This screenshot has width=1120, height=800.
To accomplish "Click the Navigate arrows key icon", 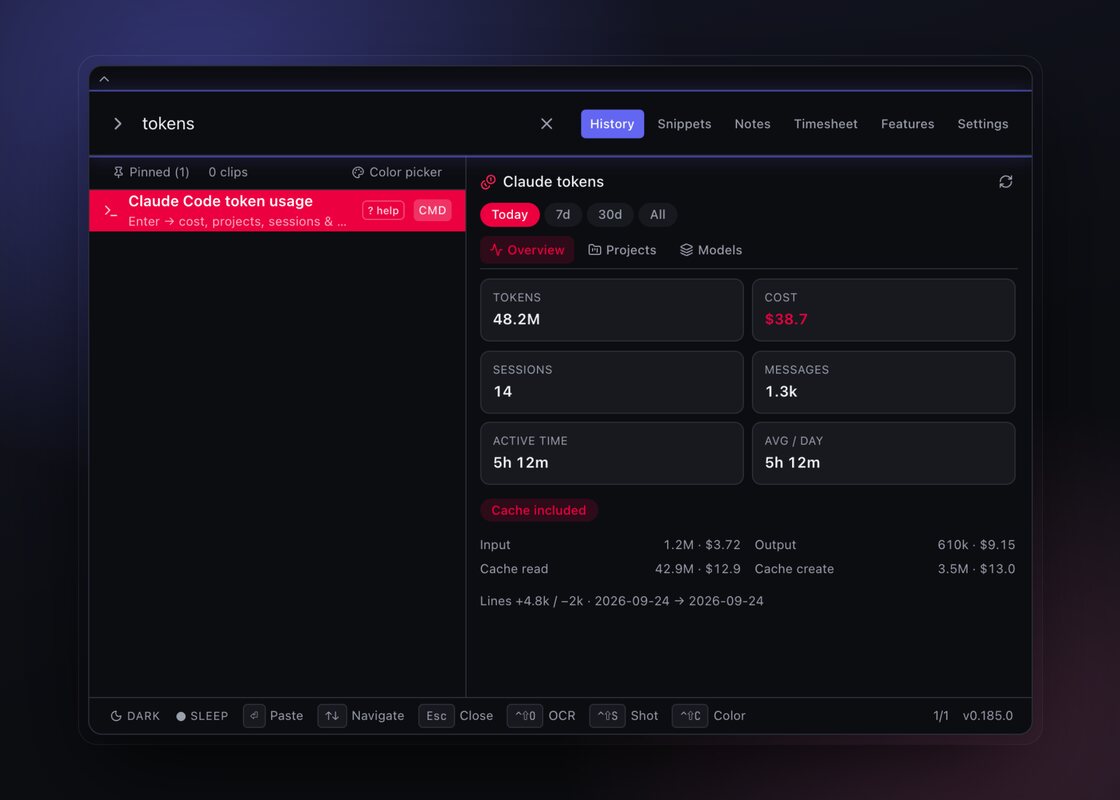I will [x=332, y=716].
